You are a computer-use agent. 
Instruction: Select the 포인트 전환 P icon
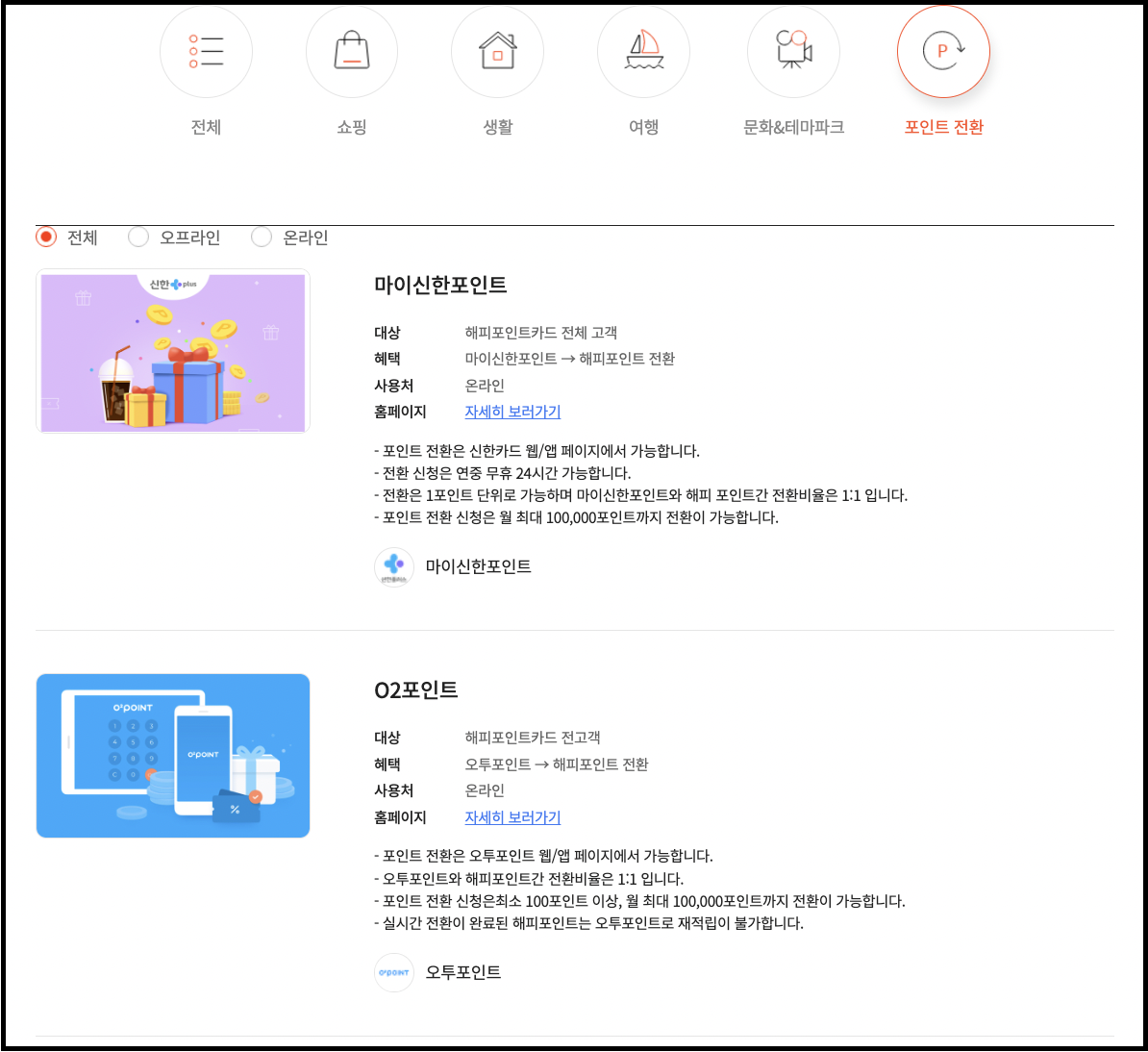tap(943, 51)
